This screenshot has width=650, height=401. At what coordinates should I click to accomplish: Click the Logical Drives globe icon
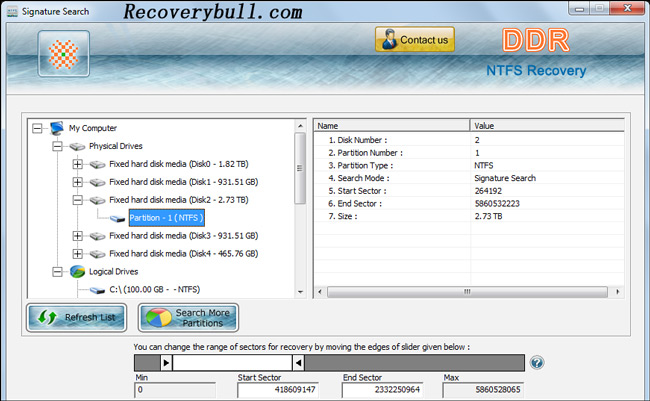(x=77, y=272)
